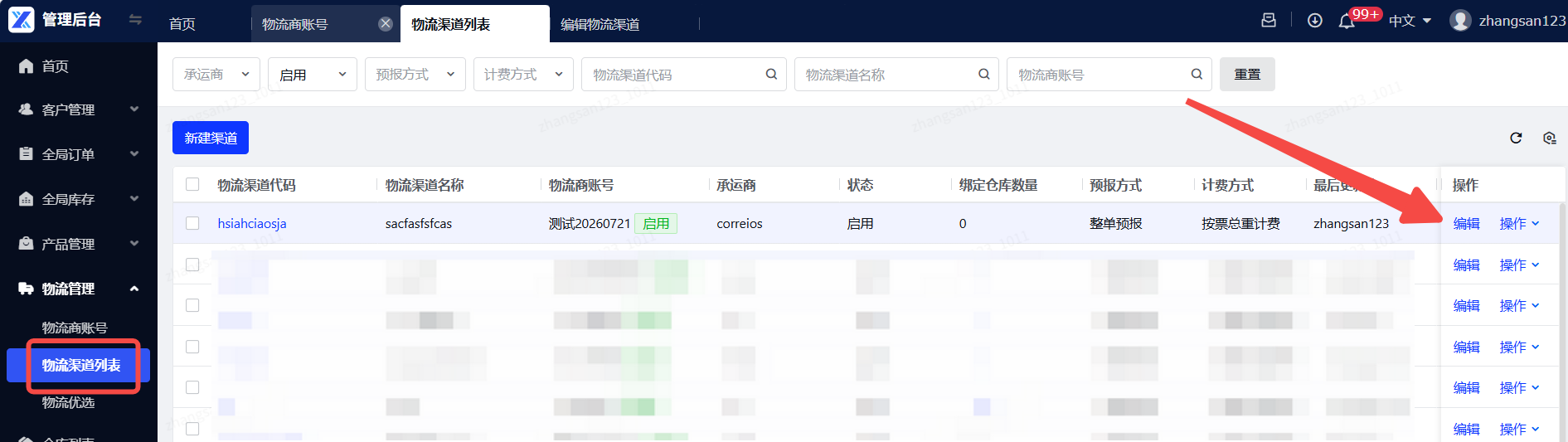Click the 按票总重计费 billing cell
The image size is (1568, 442).
[1240, 223]
